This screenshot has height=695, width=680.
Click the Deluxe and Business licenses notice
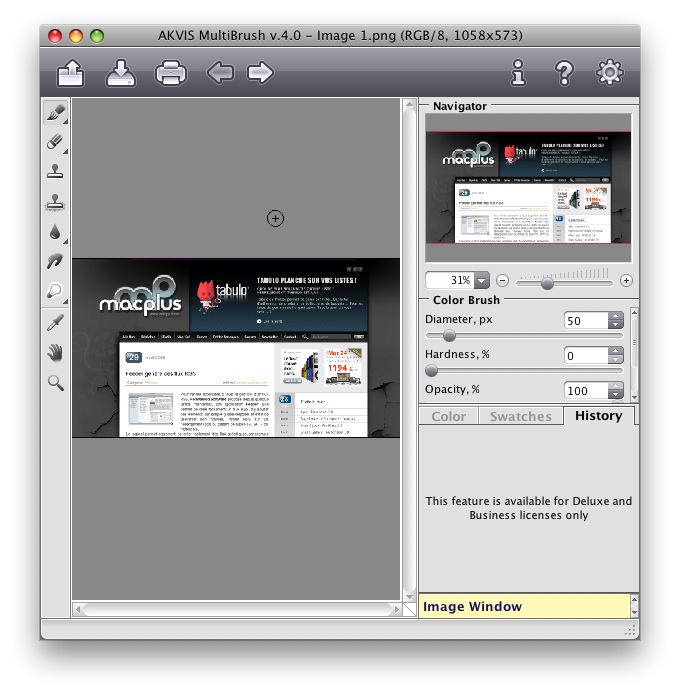pyautogui.click(x=528, y=508)
